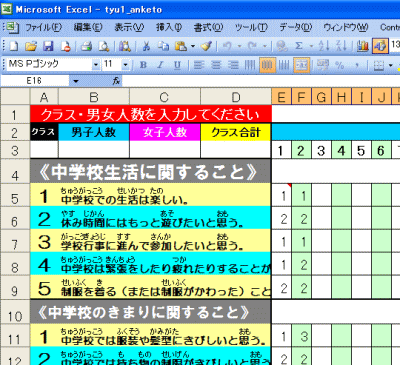
Task: Click the Paste clipboard icon
Action: tap(181, 46)
